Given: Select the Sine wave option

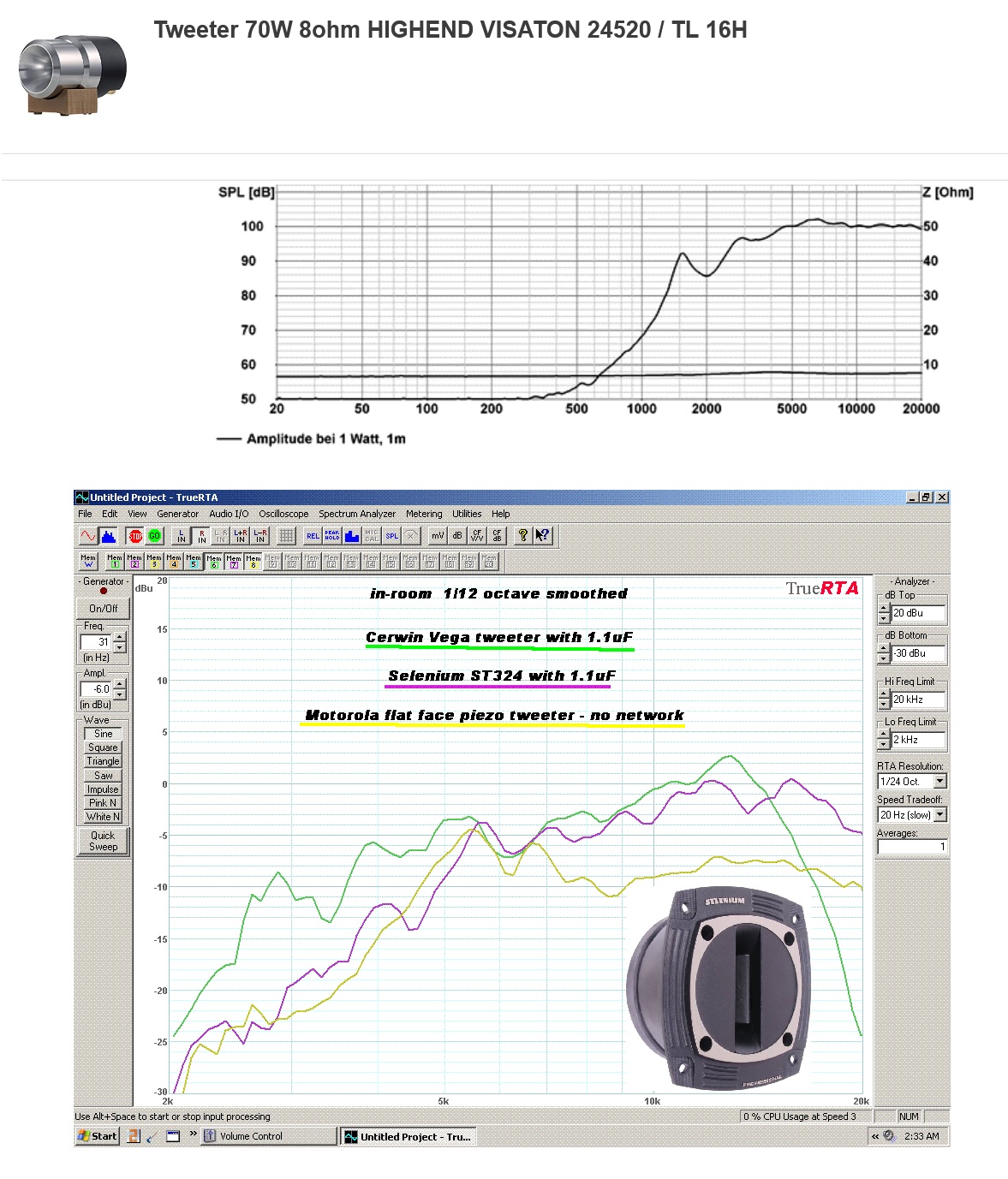Looking at the screenshot, I should point(103,734).
